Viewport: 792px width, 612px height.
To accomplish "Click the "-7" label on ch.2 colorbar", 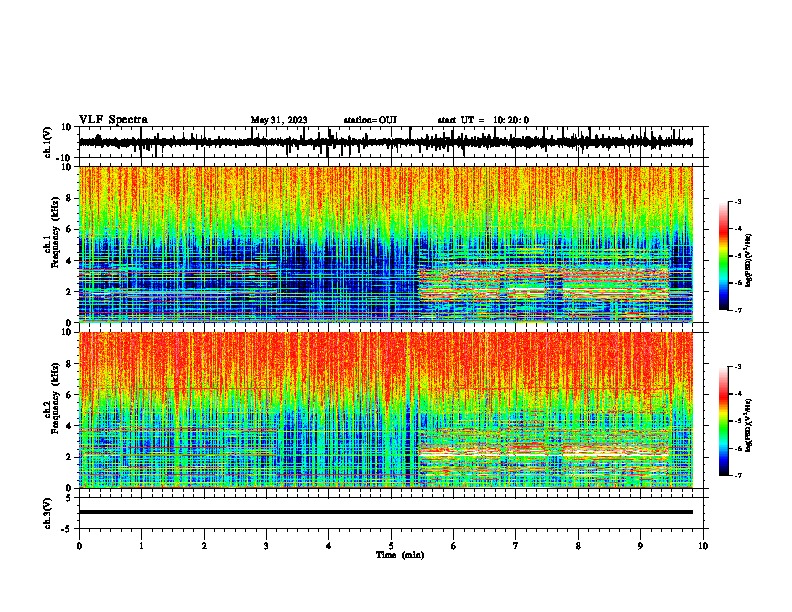I will (x=738, y=475).
